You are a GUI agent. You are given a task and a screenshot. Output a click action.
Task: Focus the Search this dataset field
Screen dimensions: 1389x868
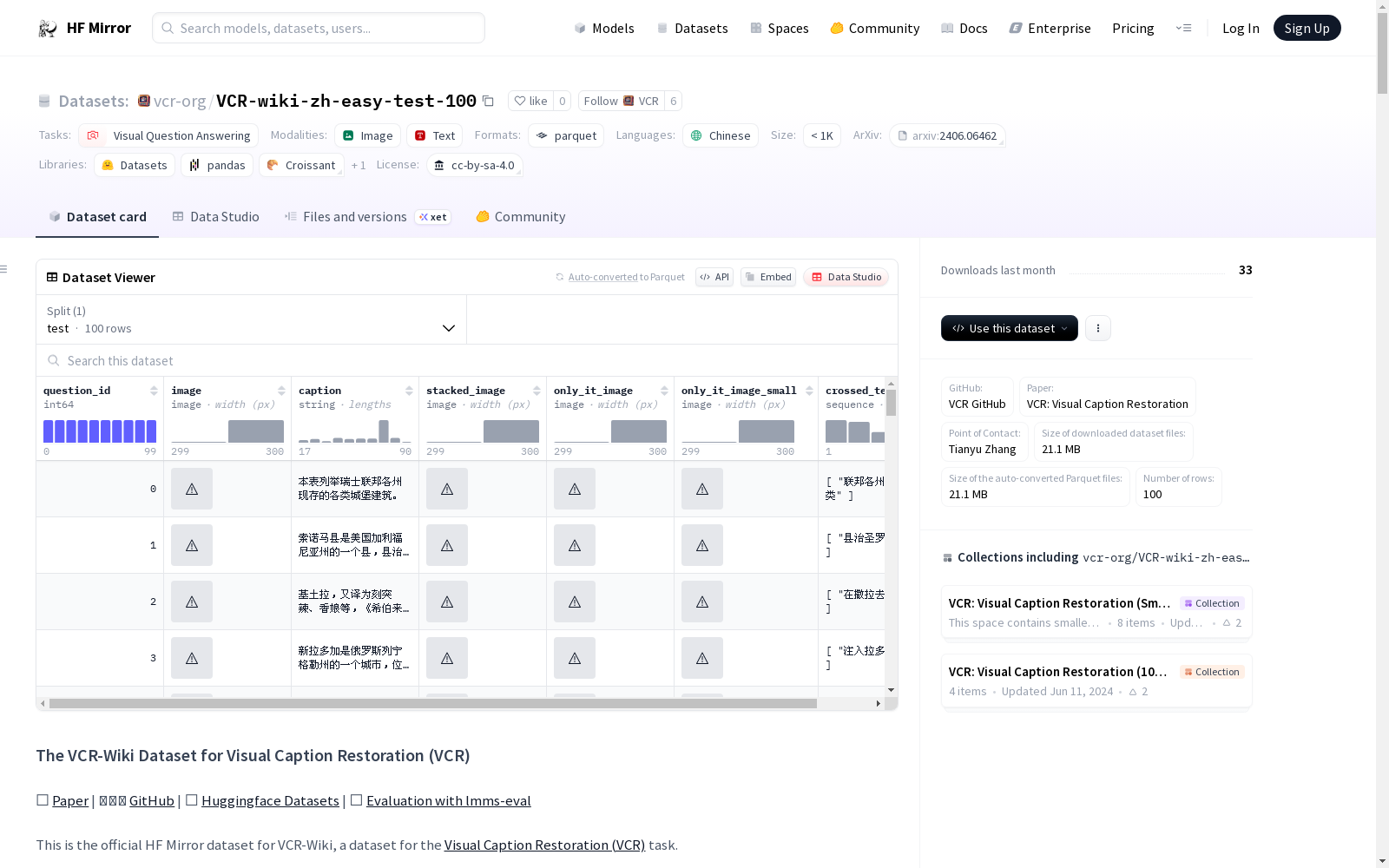[467, 360]
